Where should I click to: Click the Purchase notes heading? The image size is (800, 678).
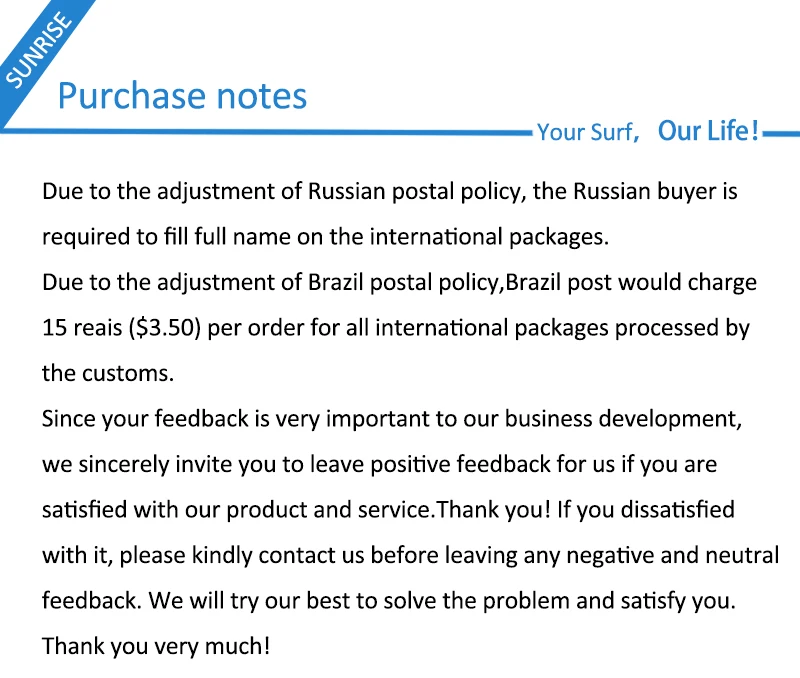[182, 96]
